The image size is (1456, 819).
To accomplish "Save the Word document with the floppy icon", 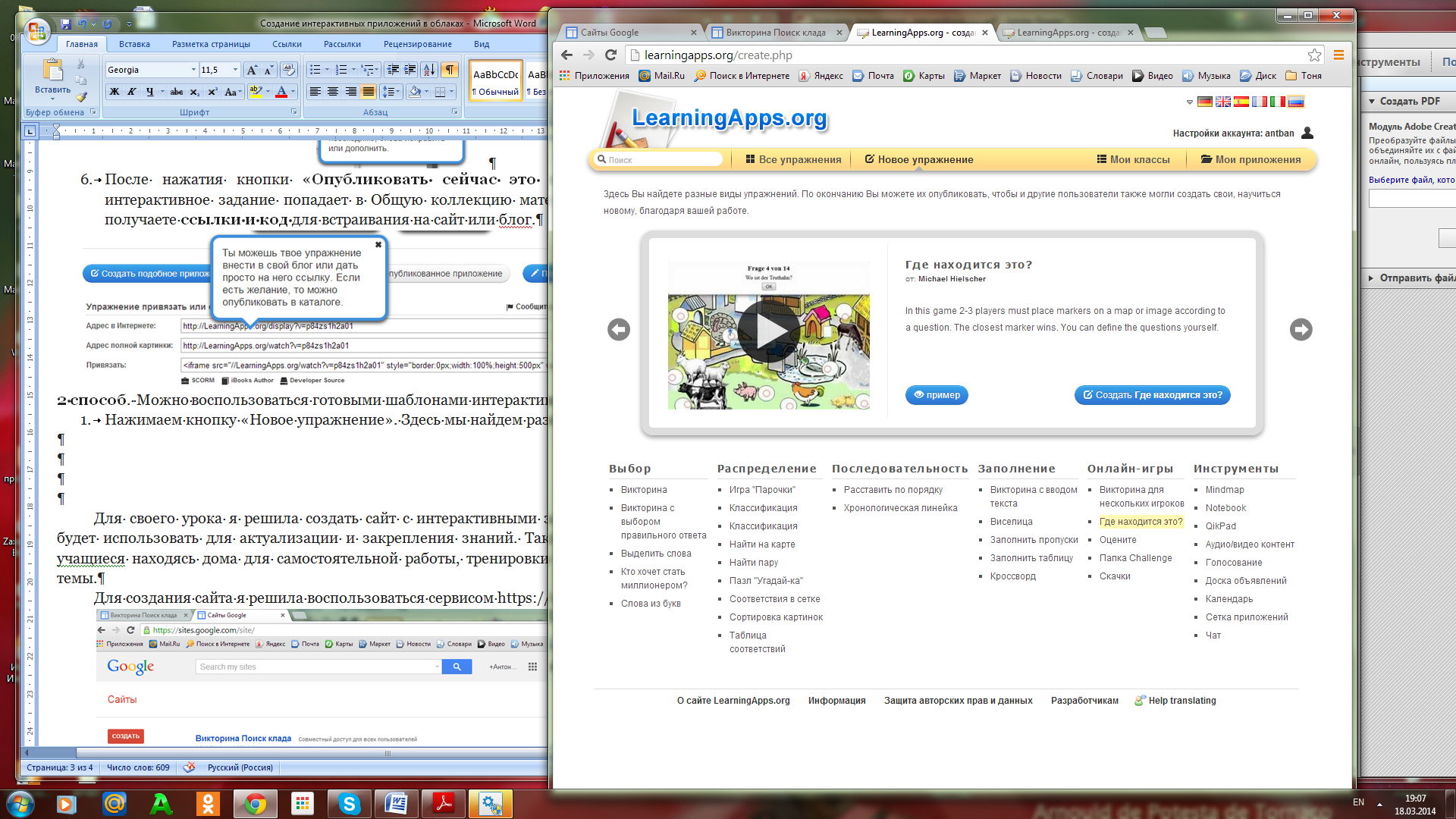I will tap(66, 24).
